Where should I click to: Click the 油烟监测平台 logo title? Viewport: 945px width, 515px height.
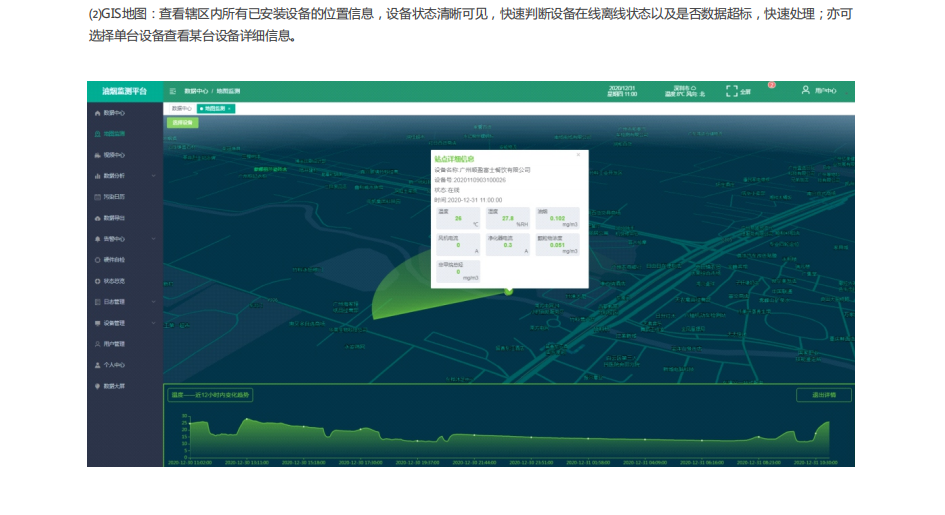pyautogui.click(x=125, y=91)
